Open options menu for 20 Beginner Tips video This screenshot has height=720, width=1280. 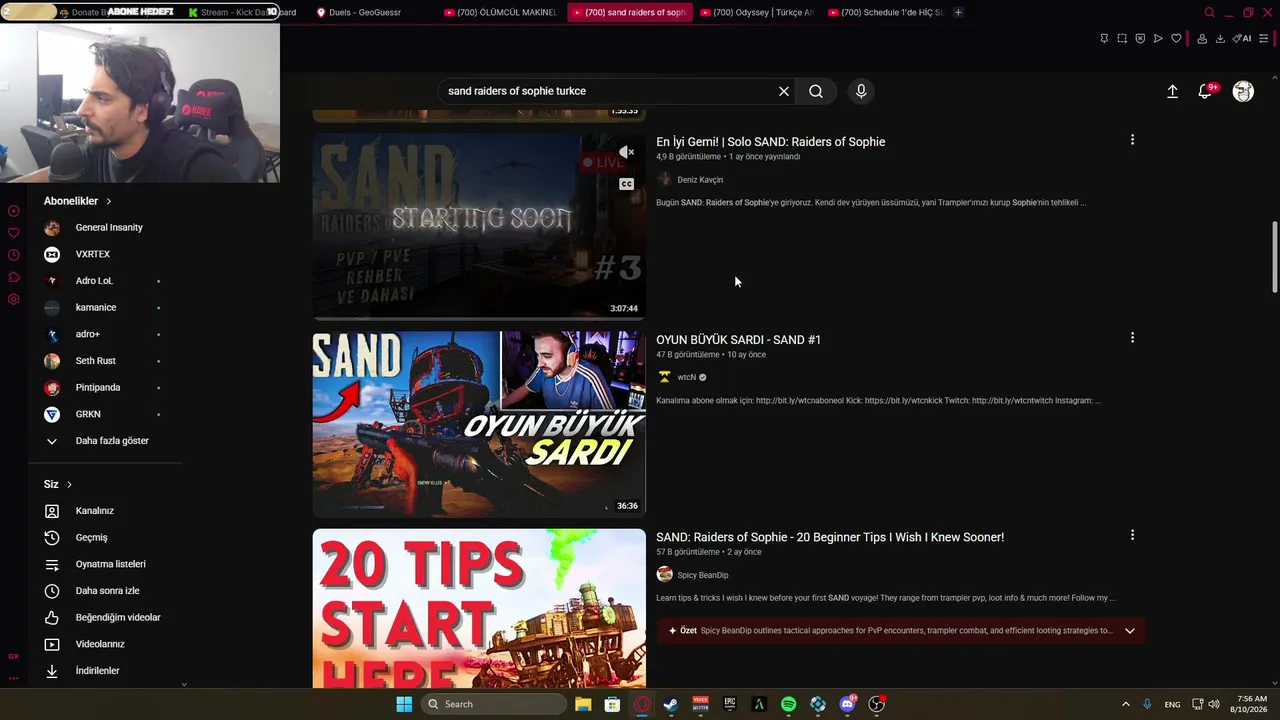[x=1132, y=535]
